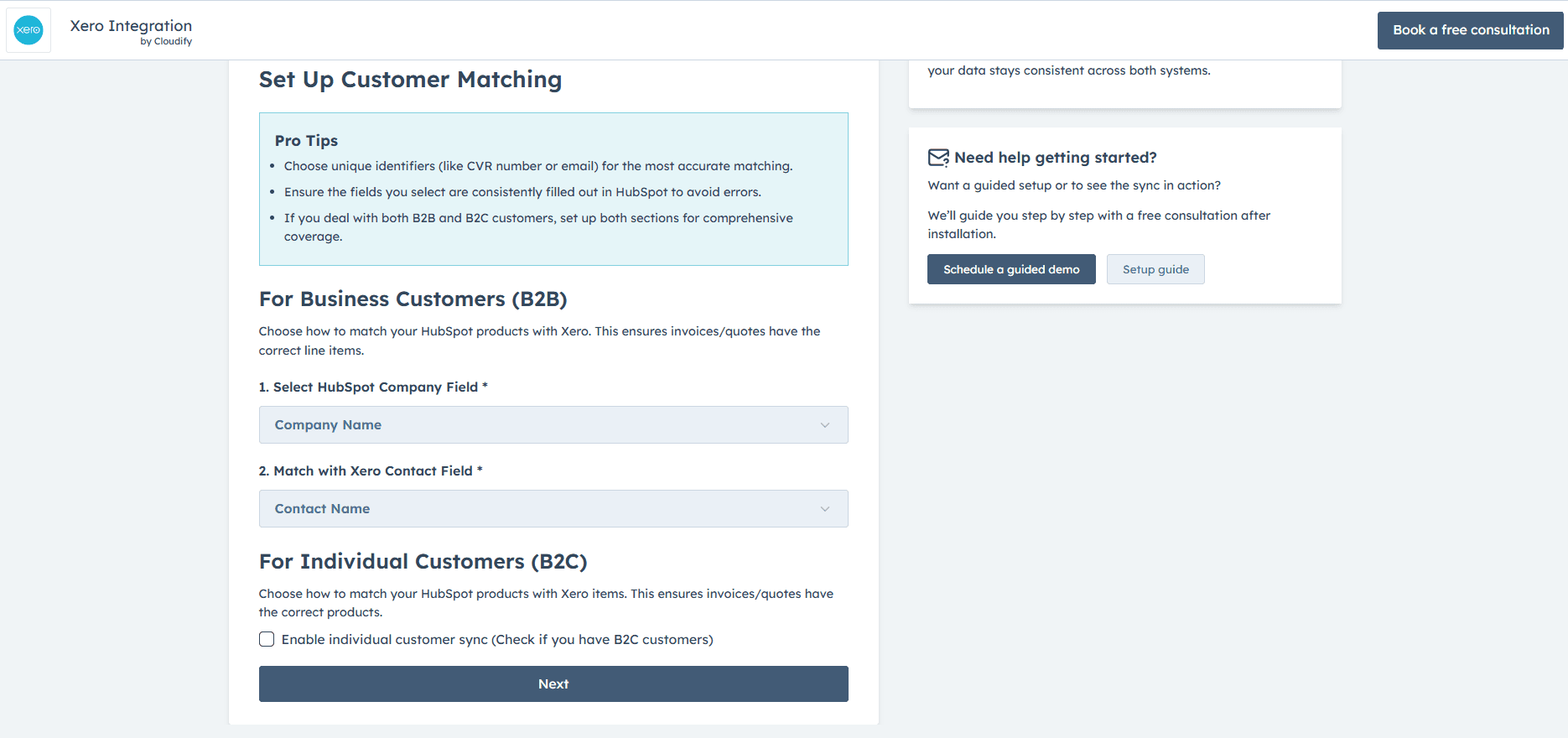The width and height of the screenshot is (1568, 738).
Task: Open the Setup guide link
Action: (1155, 269)
